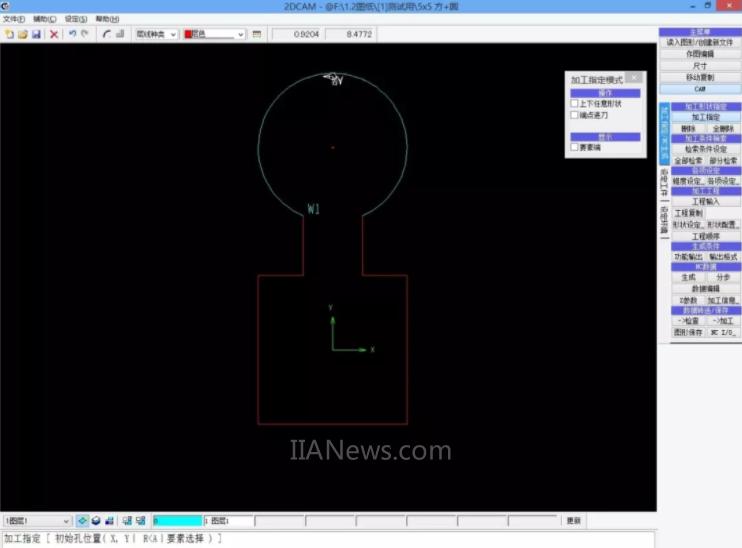Click the first layer display icon in status bar
742x548 pixels.
point(83,521)
